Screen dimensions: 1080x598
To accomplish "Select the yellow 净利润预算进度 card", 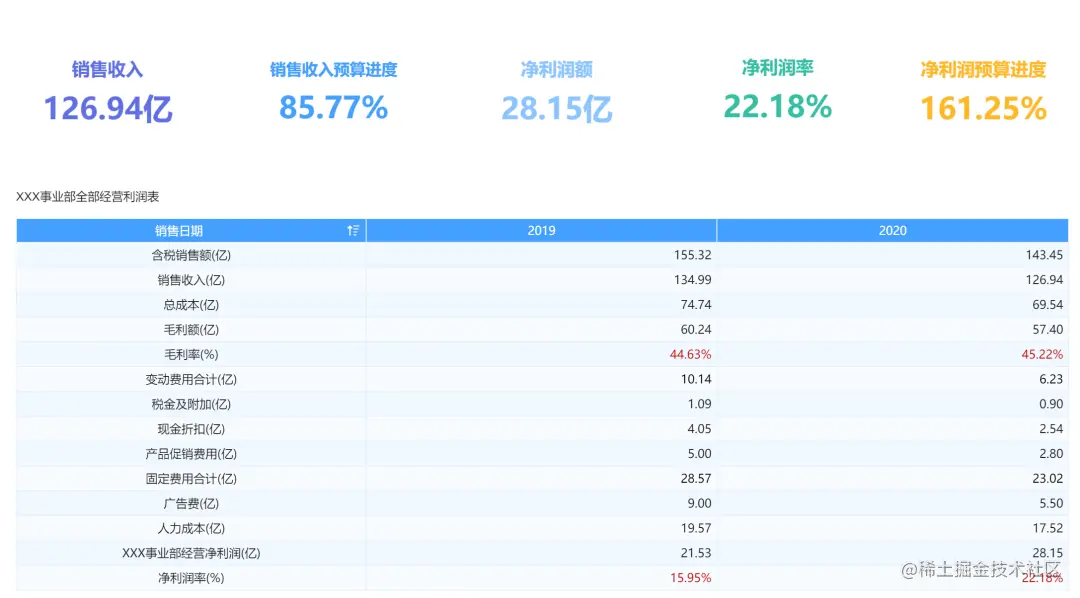I will pyautogui.click(x=981, y=90).
